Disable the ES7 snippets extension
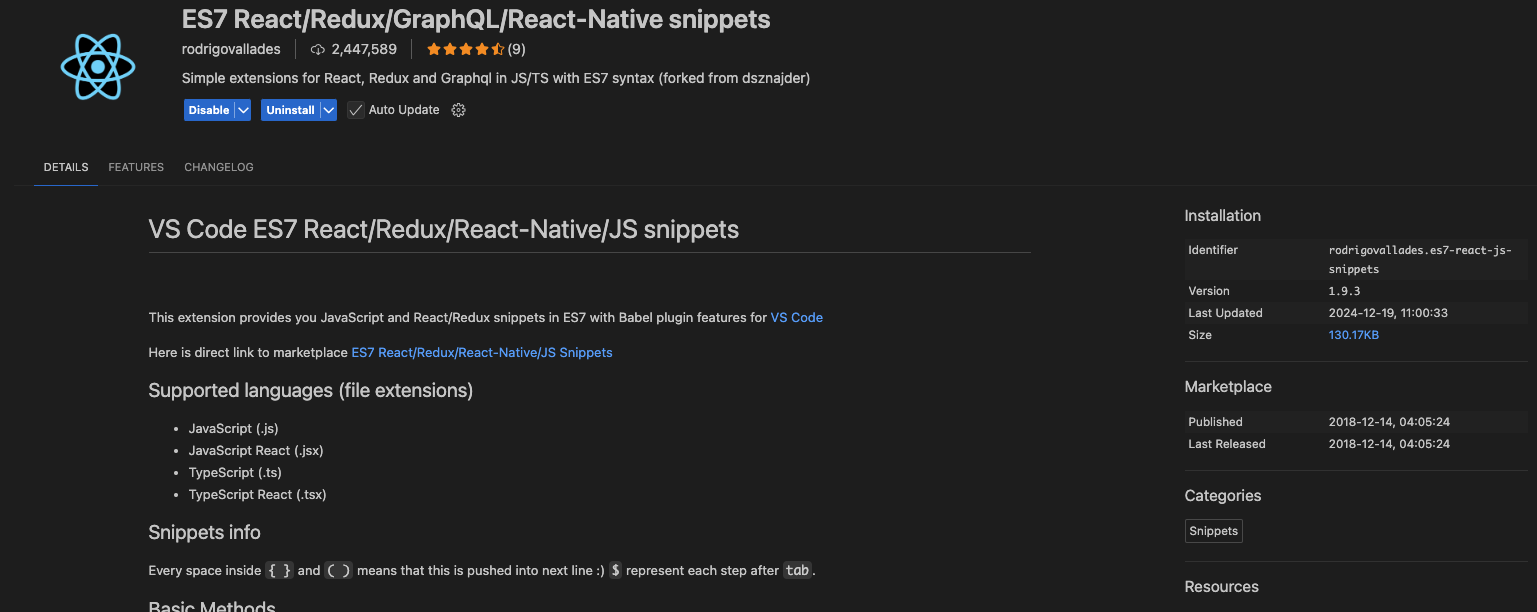The image size is (1537, 612). point(209,110)
